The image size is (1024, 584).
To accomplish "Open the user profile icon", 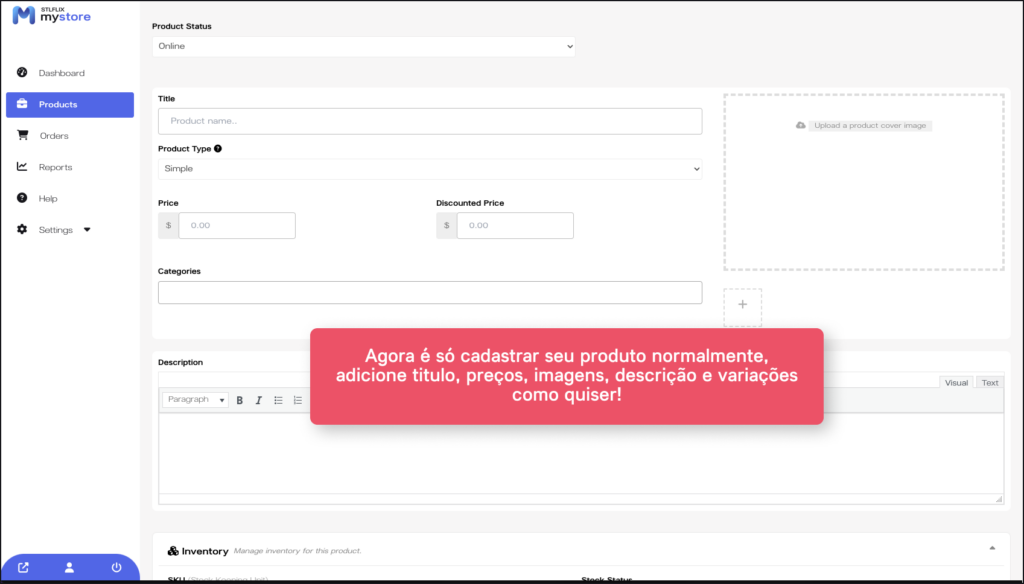I will tap(69, 568).
